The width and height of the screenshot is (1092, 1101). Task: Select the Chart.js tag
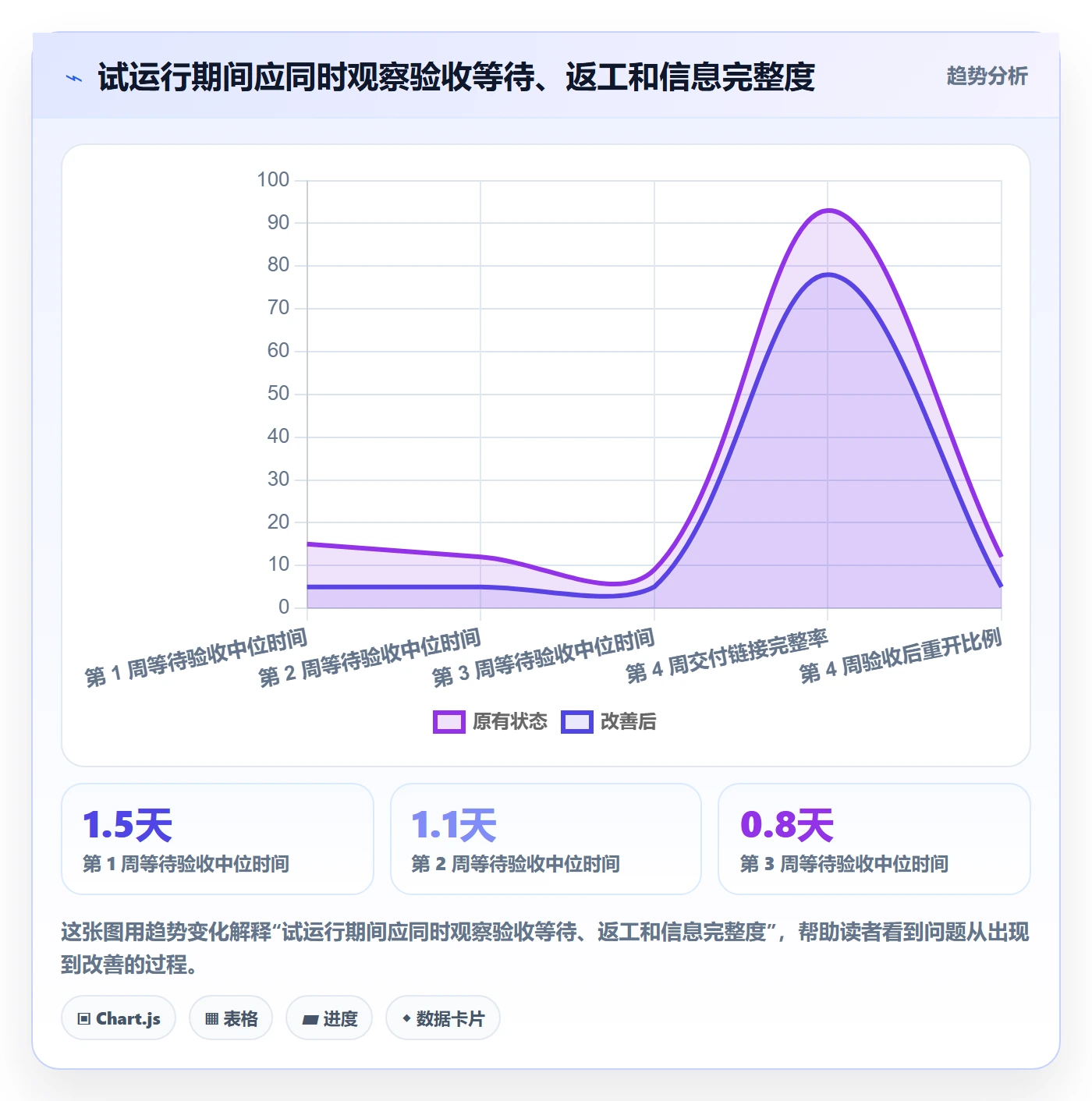pos(119,1018)
